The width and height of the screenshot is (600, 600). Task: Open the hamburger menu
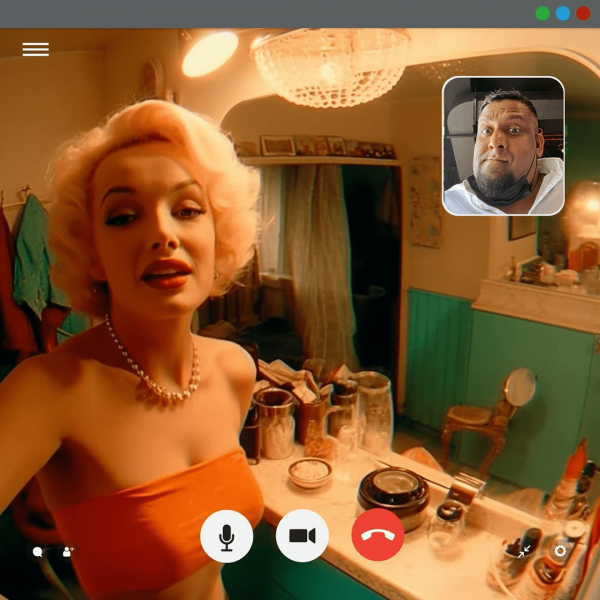[x=36, y=49]
